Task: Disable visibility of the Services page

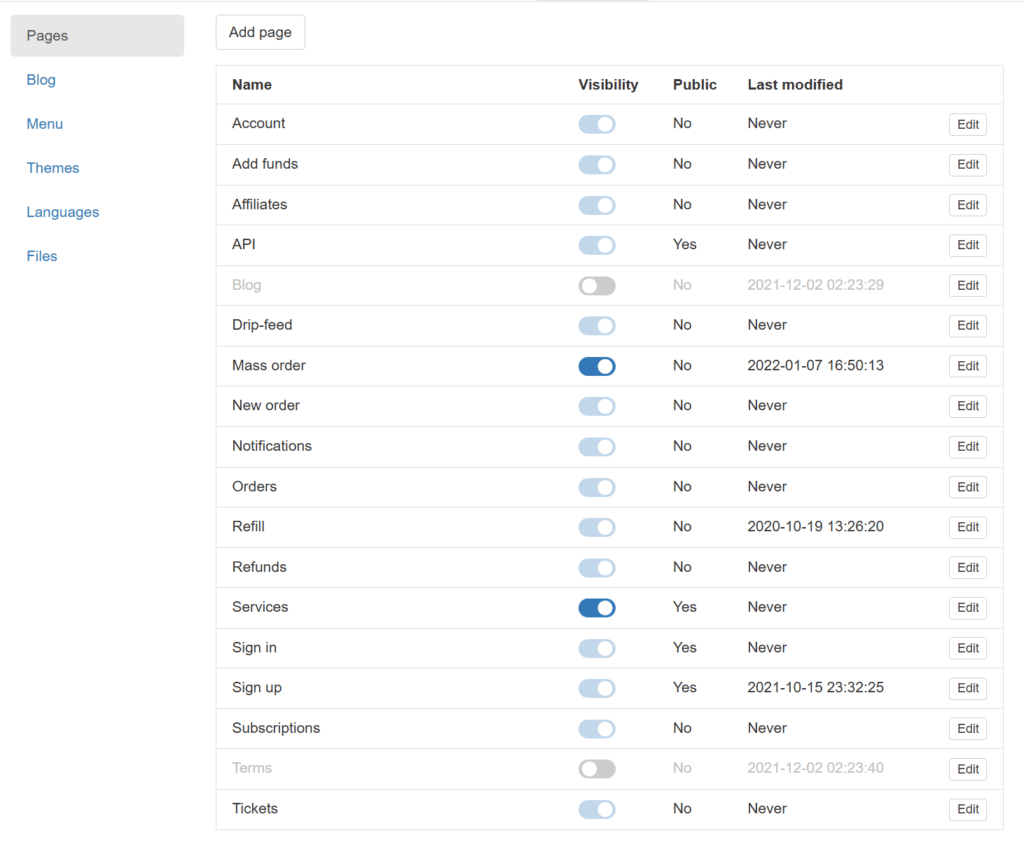Action: coord(597,608)
